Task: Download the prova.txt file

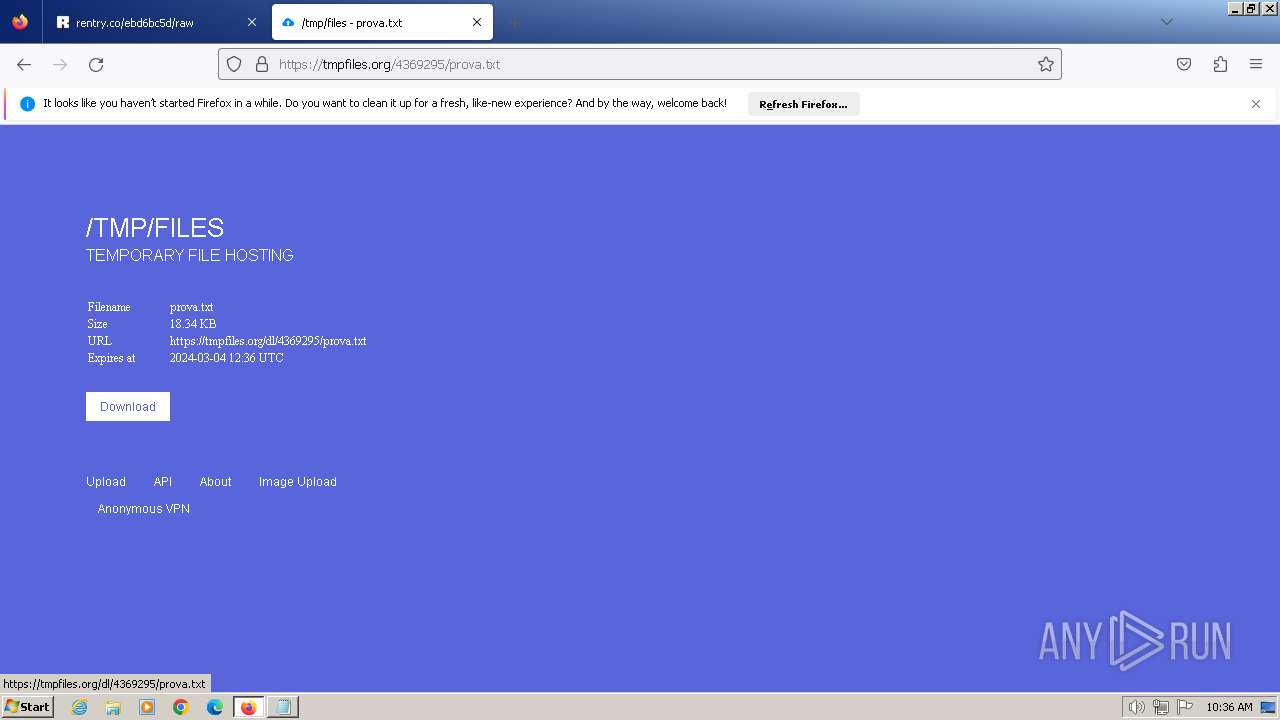Action: (x=128, y=407)
